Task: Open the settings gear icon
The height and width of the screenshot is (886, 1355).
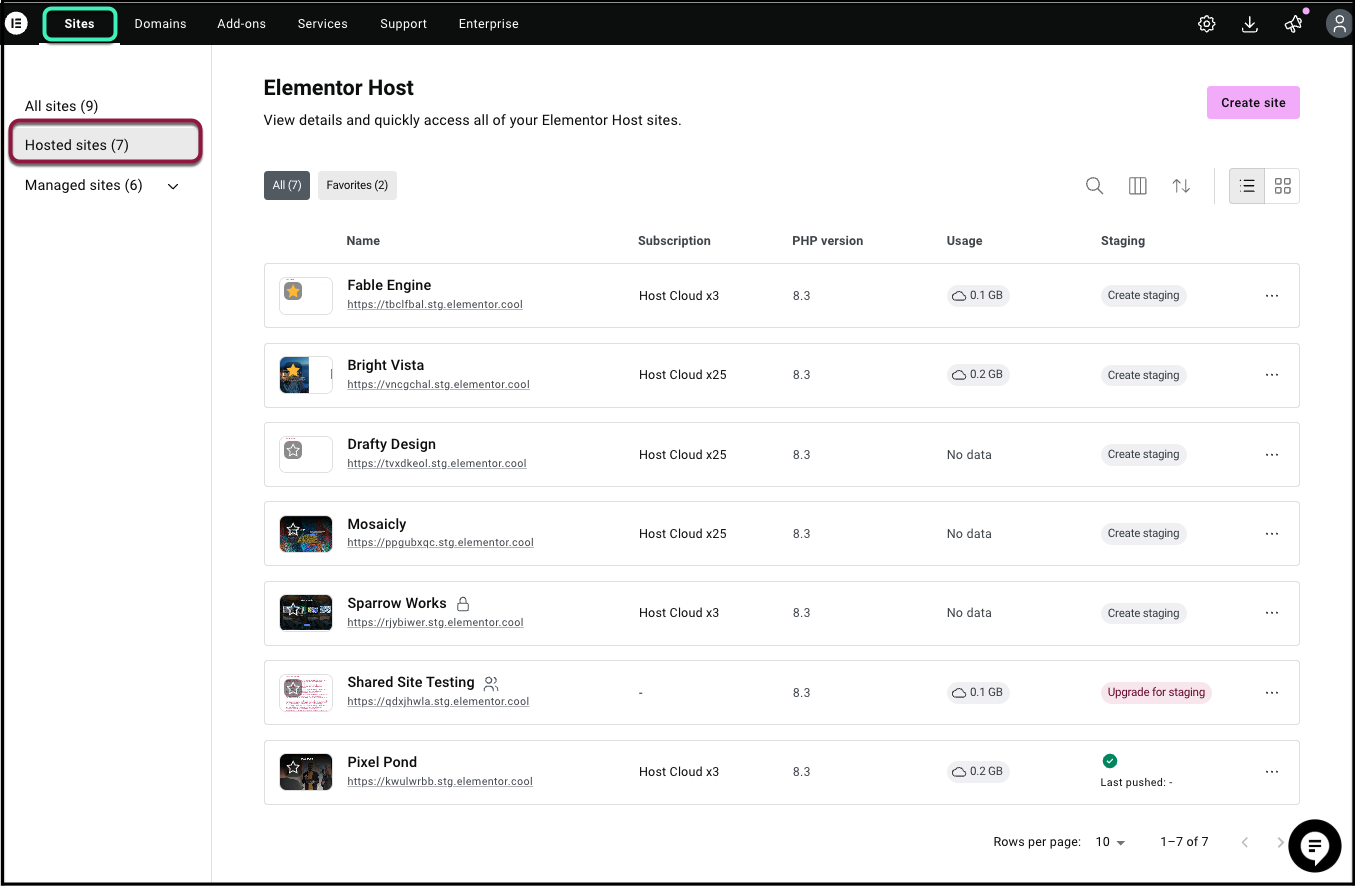Action: pyautogui.click(x=1206, y=24)
